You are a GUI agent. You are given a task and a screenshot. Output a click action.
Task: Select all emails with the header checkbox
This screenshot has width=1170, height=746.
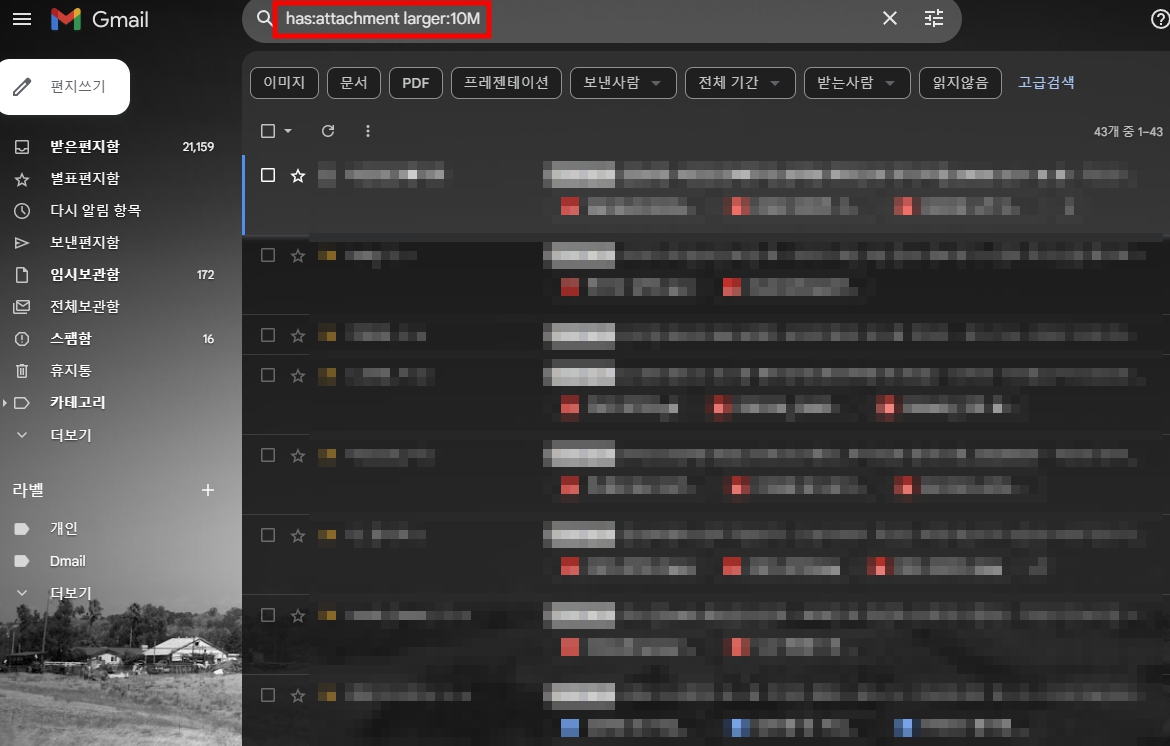(x=266, y=130)
